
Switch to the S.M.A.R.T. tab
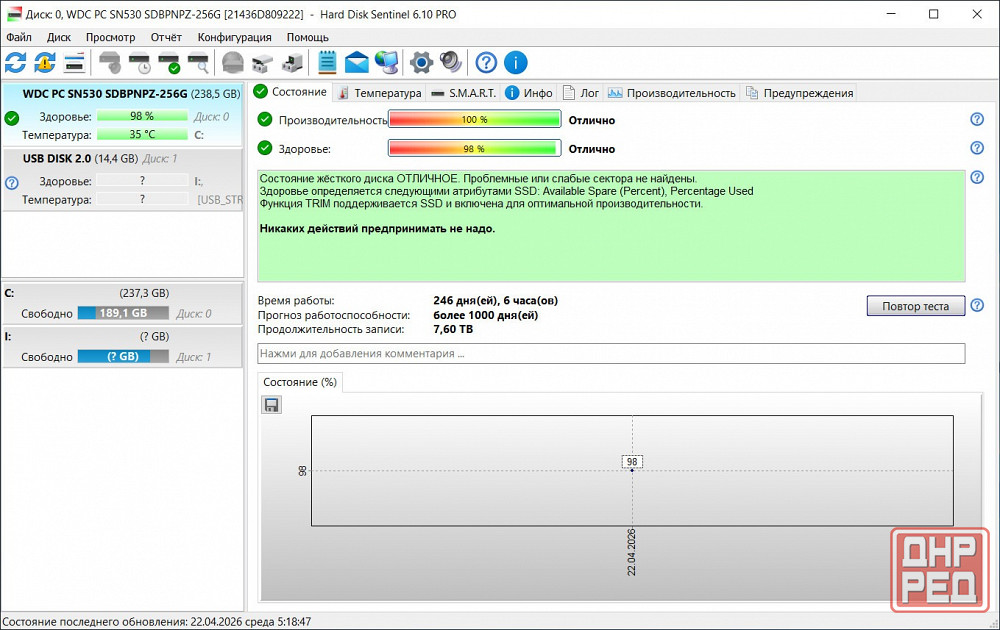click(x=463, y=93)
